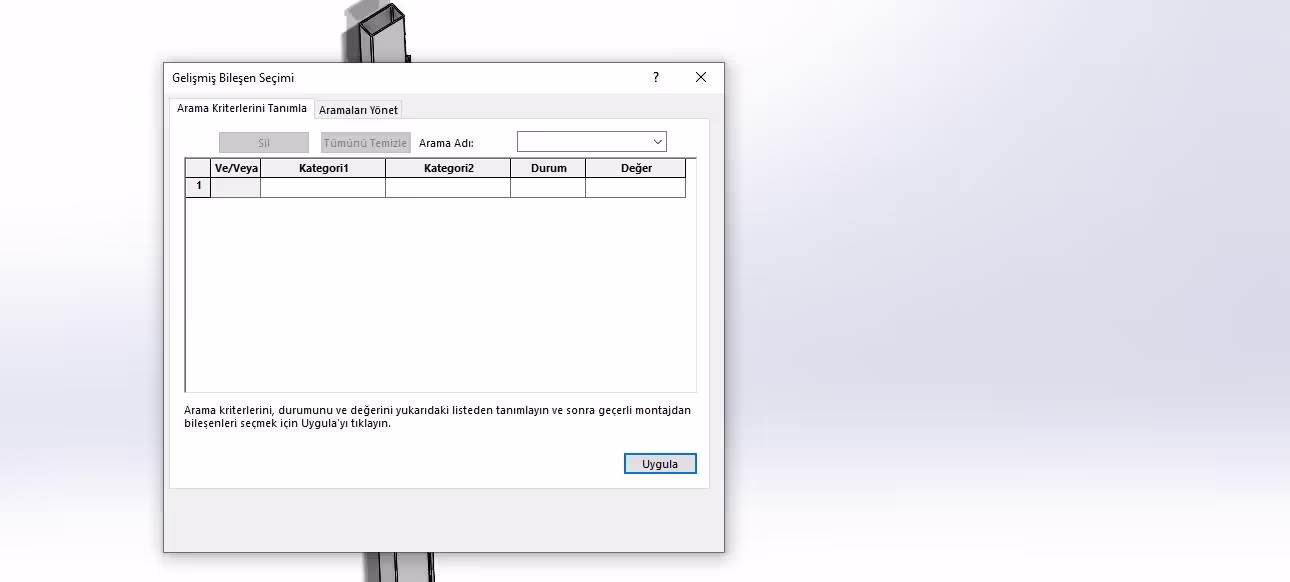Click the Ve/Veya cell in row 1

[x=236, y=187]
